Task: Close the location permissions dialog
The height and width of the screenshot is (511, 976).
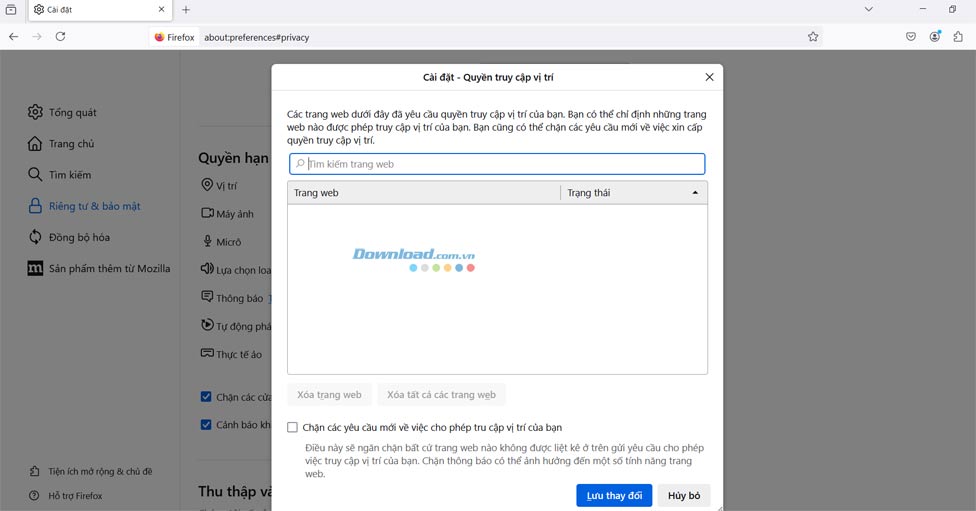Action: point(709,77)
